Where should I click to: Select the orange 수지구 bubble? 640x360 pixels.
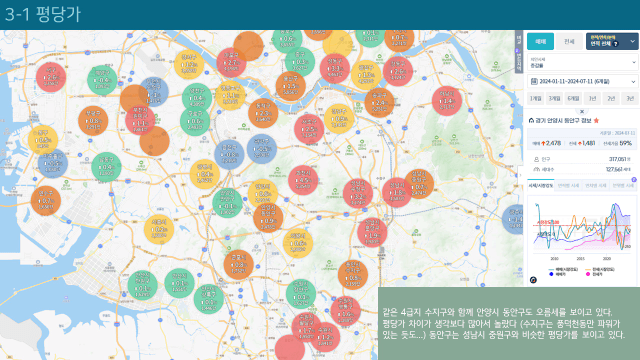(x=353, y=275)
